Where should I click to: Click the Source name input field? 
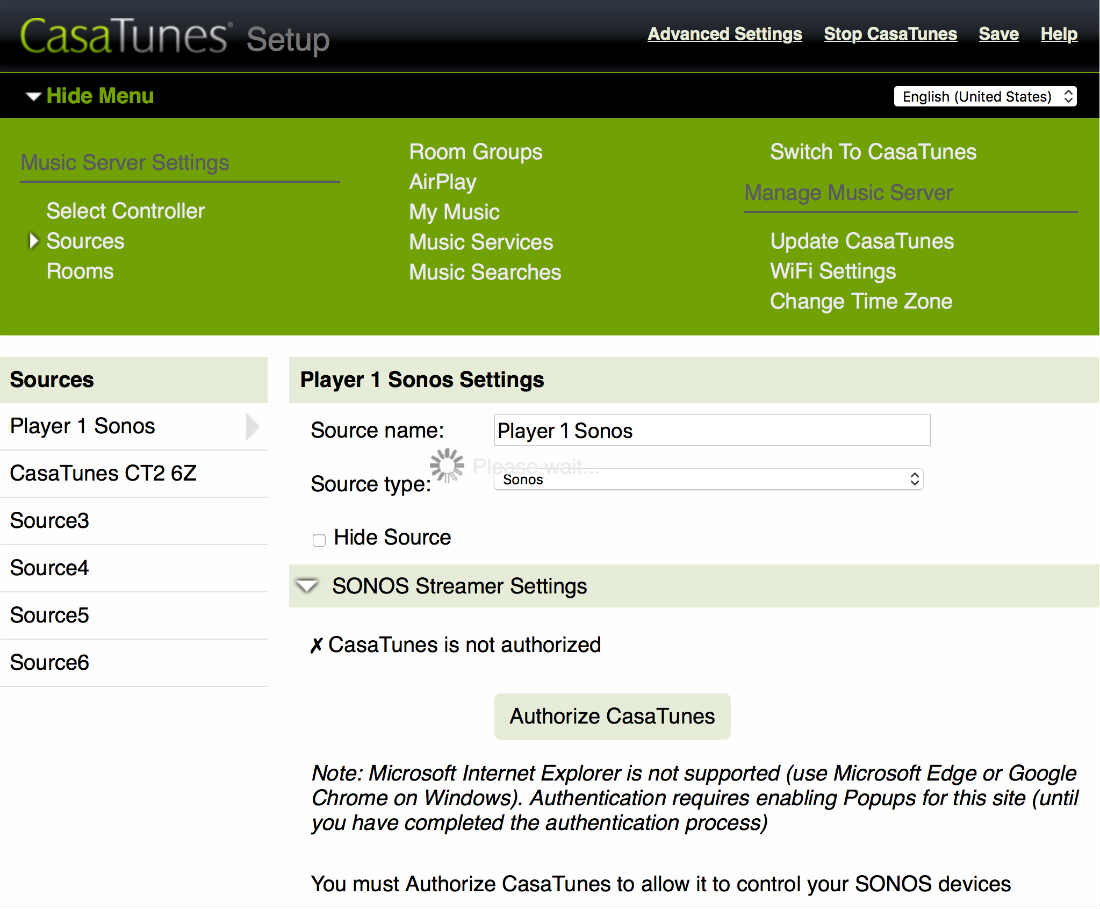[x=712, y=430]
